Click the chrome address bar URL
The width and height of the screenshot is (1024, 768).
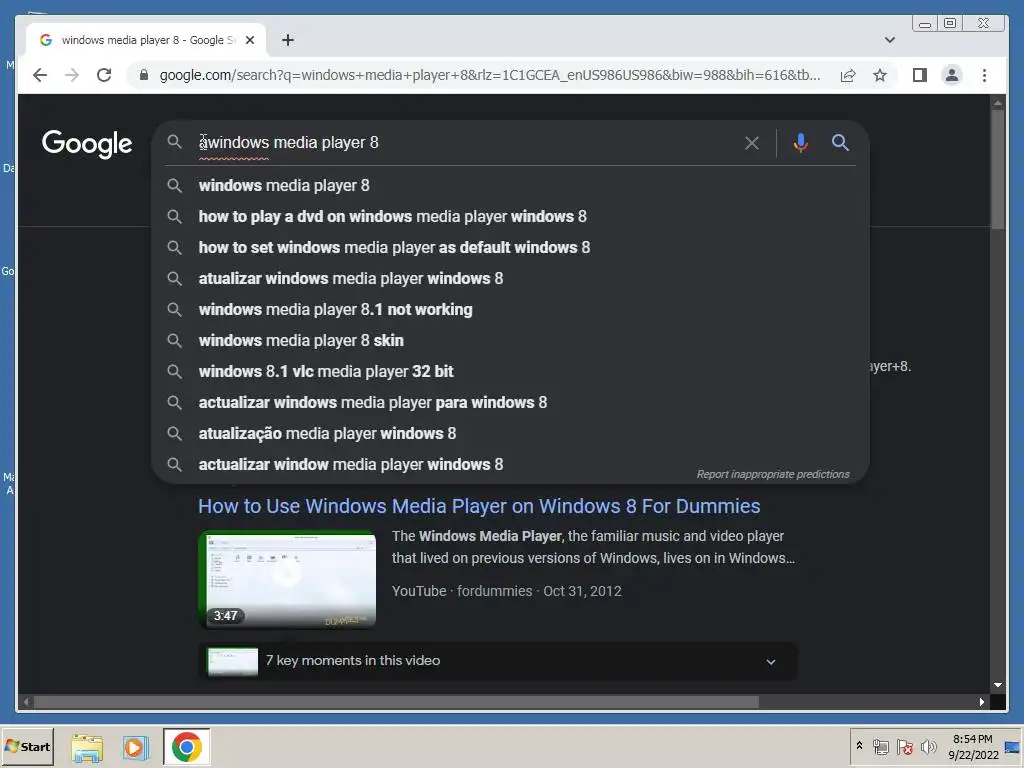(x=490, y=75)
